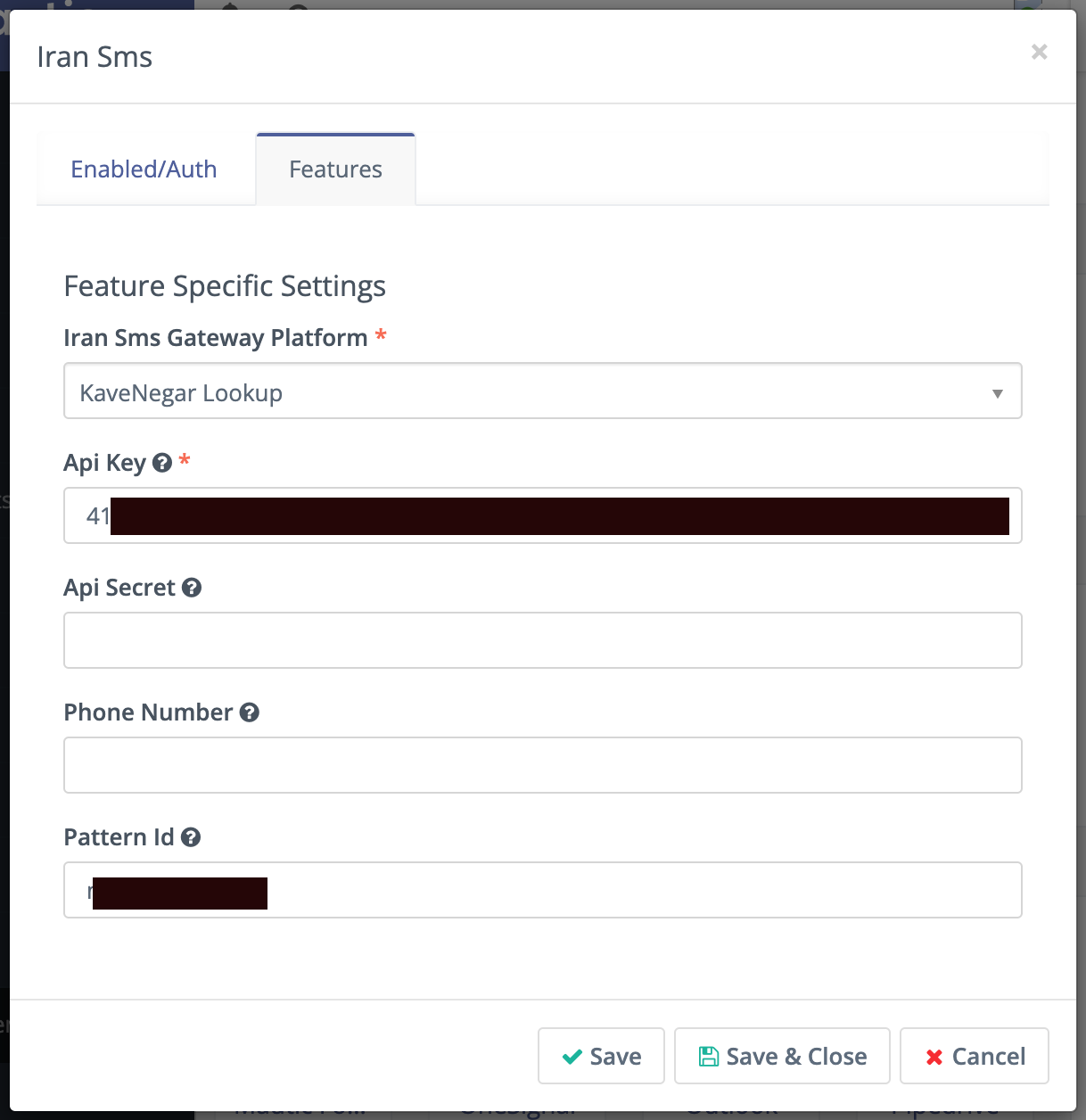Click into the empty Api Secret field
1086x1120 pixels.
(x=542, y=640)
